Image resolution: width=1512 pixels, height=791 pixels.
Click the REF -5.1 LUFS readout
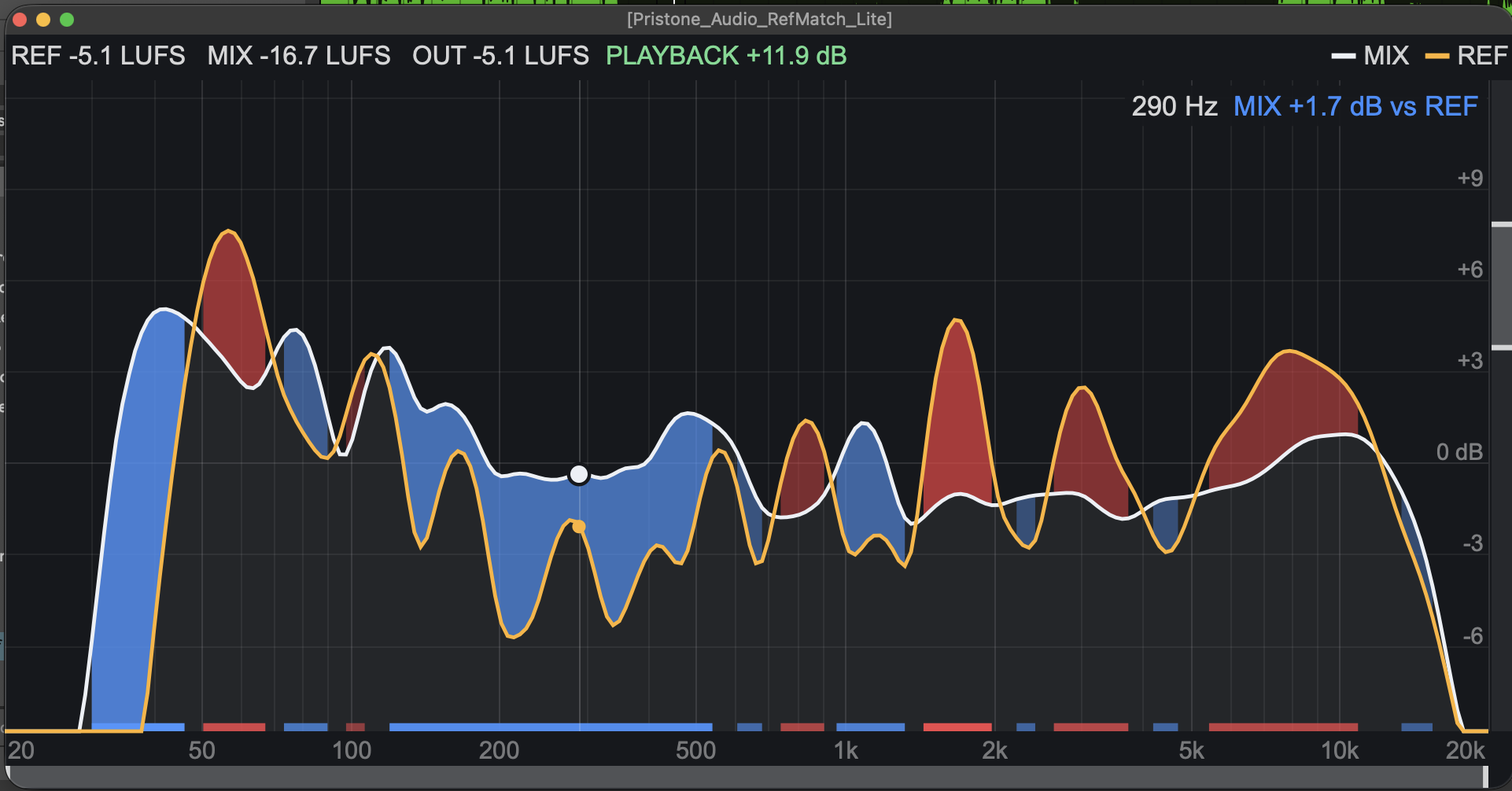coord(98,56)
